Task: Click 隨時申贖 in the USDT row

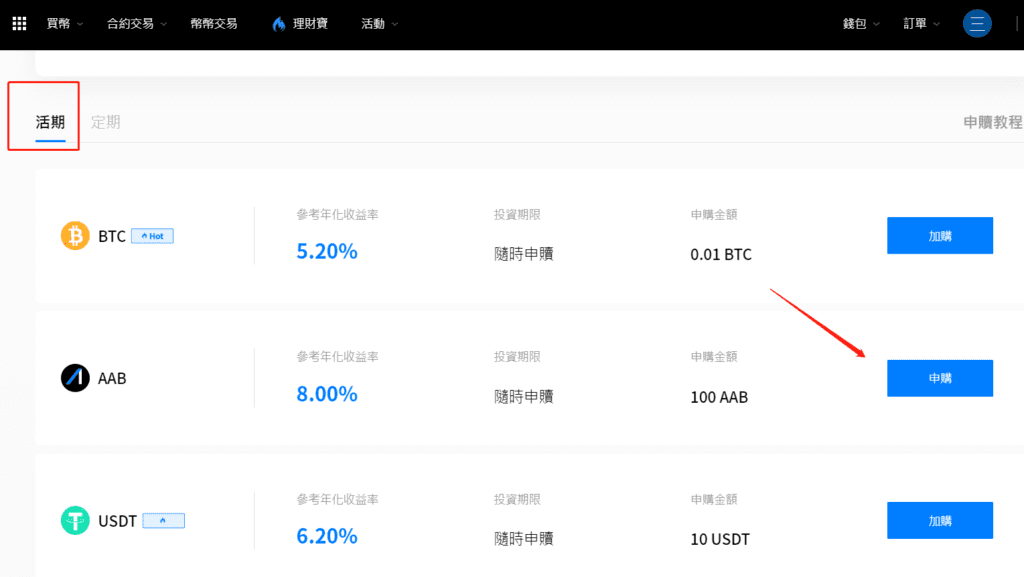Action: point(524,538)
